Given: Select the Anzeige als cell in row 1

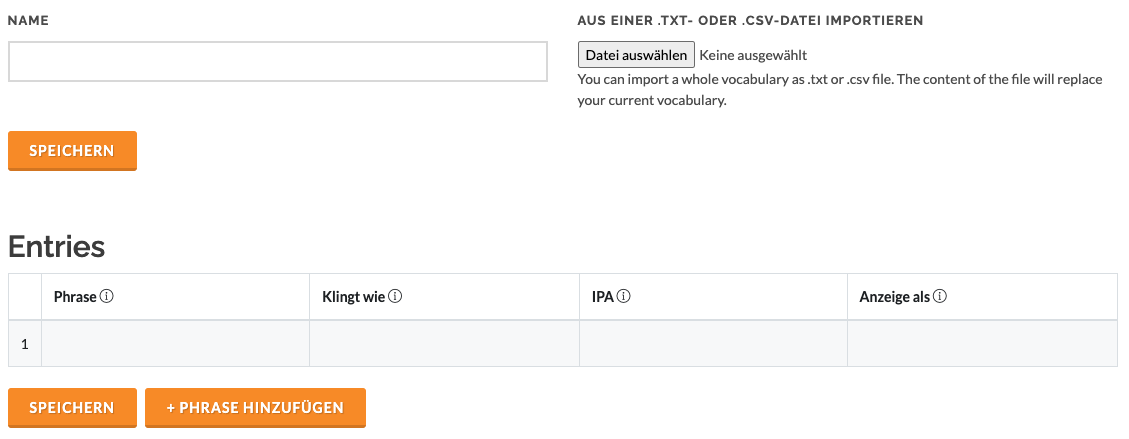Looking at the screenshot, I should point(983,344).
